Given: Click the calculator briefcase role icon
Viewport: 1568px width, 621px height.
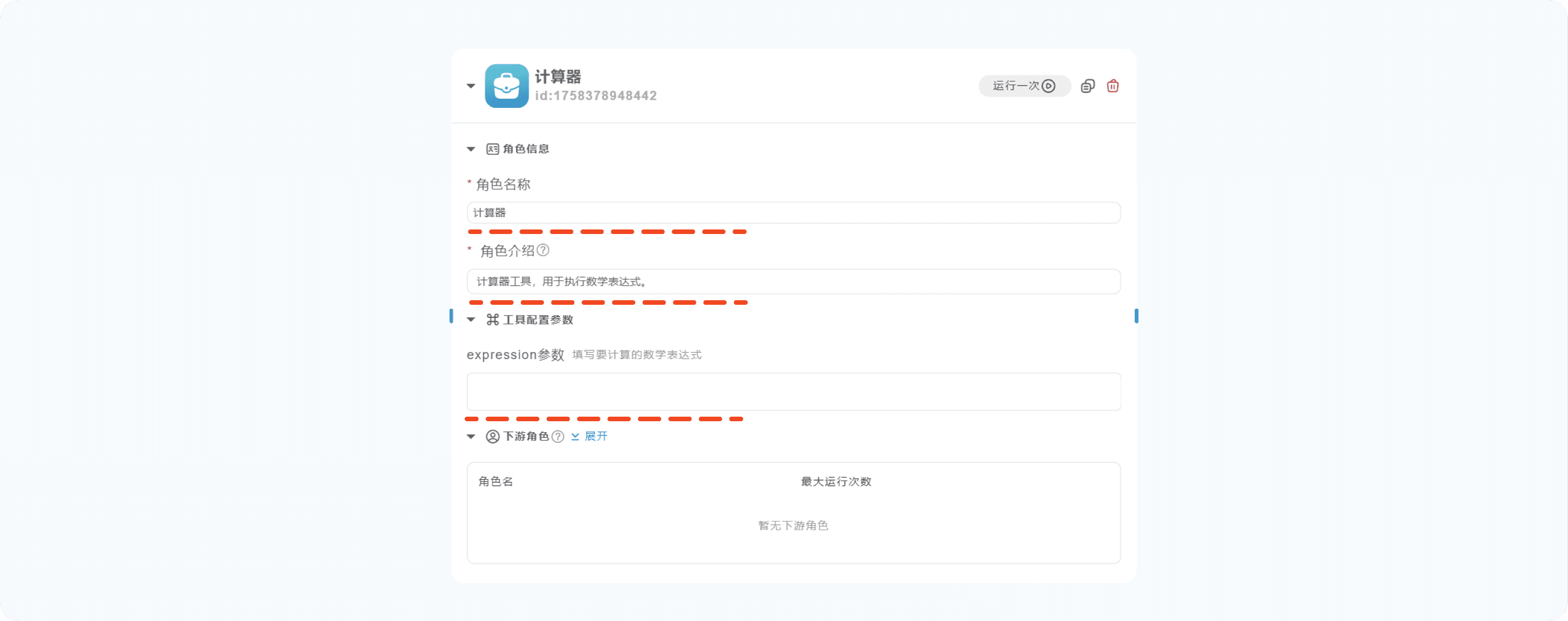Looking at the screenshot, I should click(x=506, y=86).
